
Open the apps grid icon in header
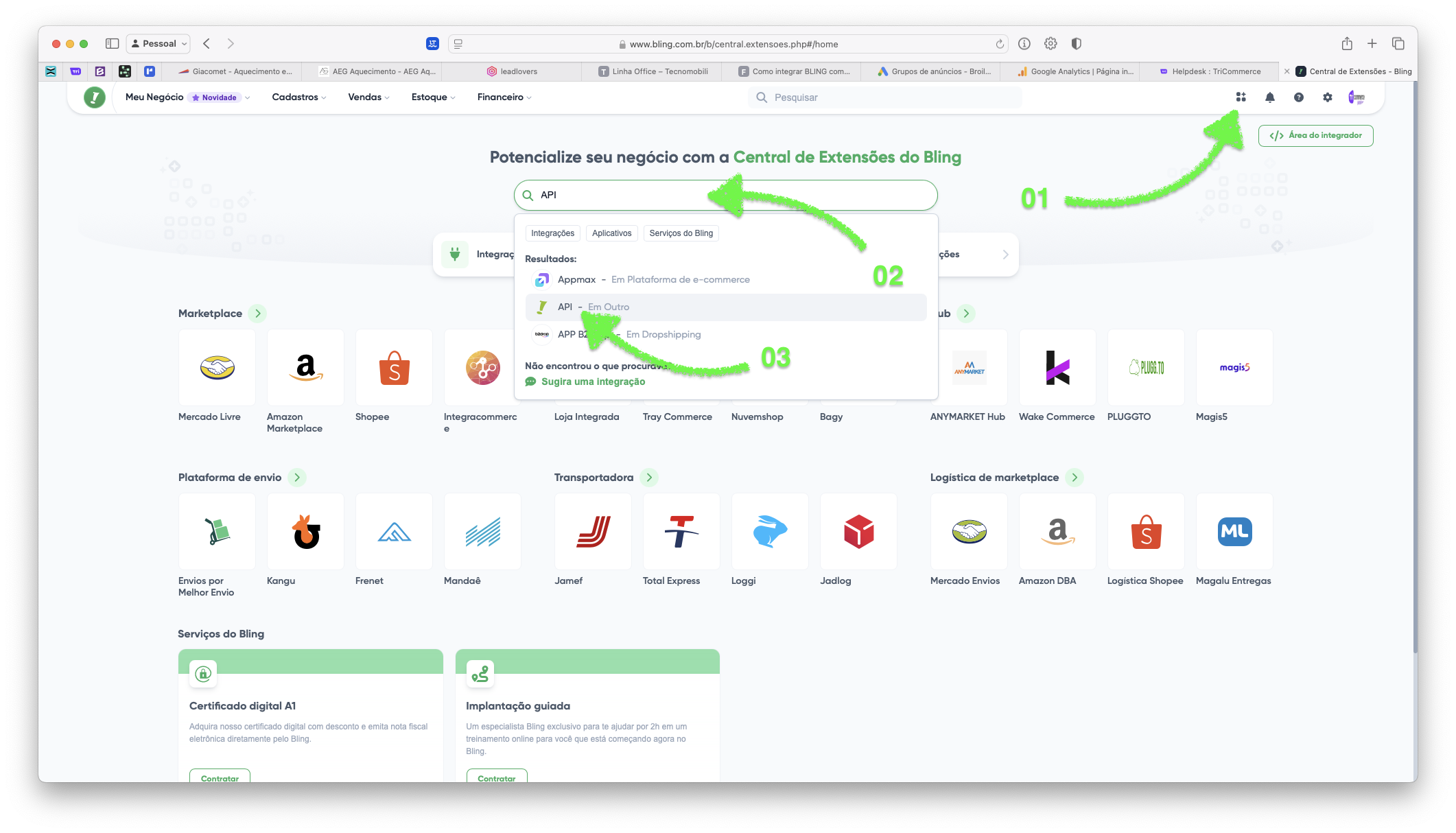point(1241,97)
